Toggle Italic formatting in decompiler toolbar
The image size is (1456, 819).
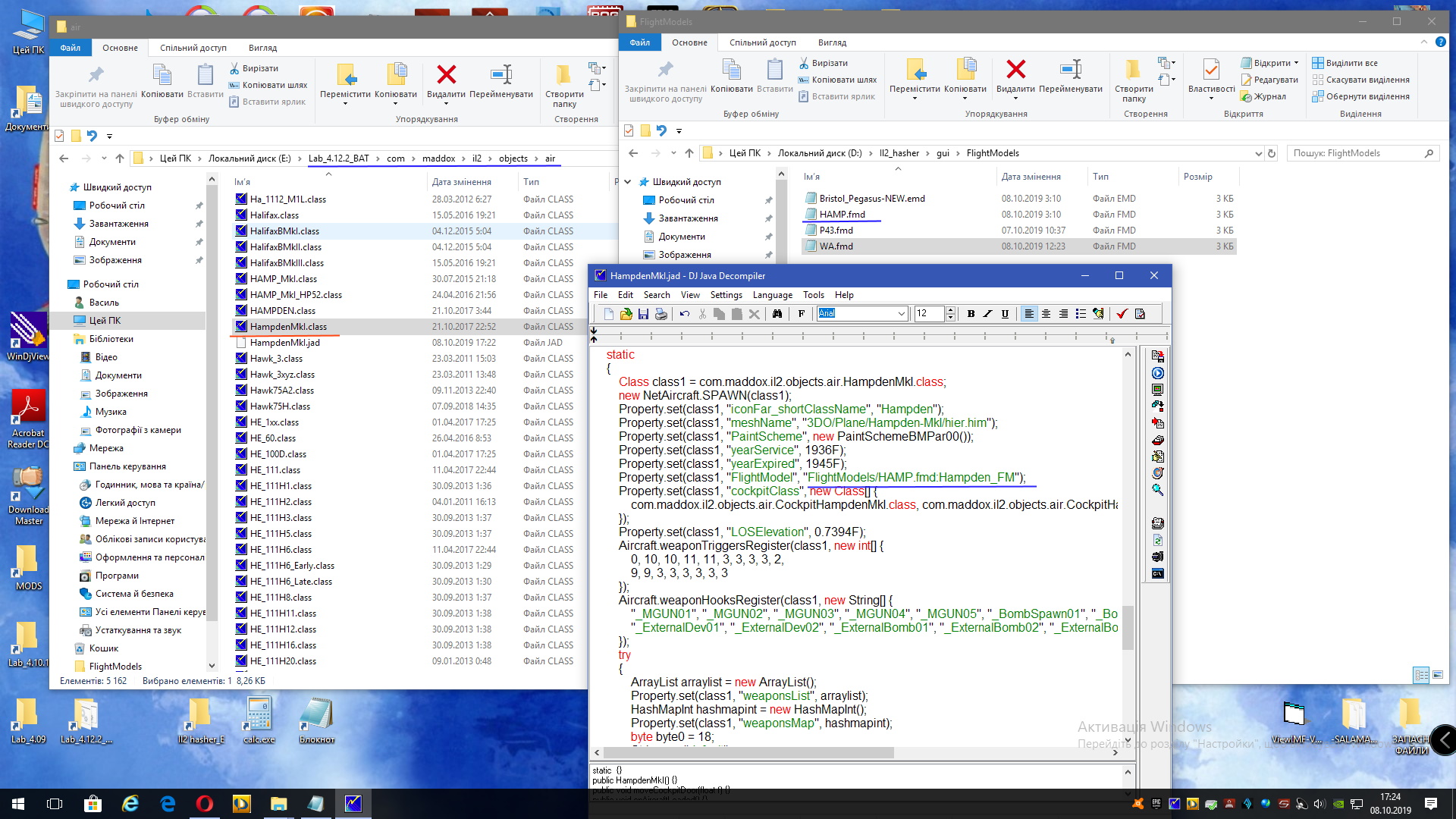(x=987, y=314)
